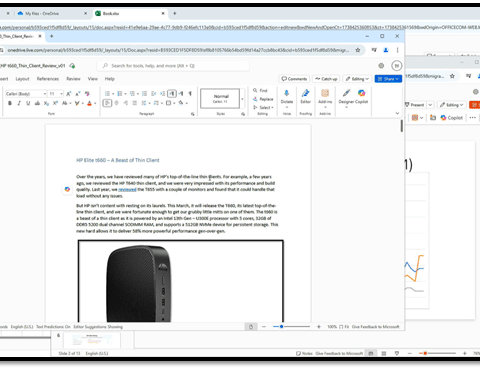Open the Word Editing mode dropdown

[357, 79]
